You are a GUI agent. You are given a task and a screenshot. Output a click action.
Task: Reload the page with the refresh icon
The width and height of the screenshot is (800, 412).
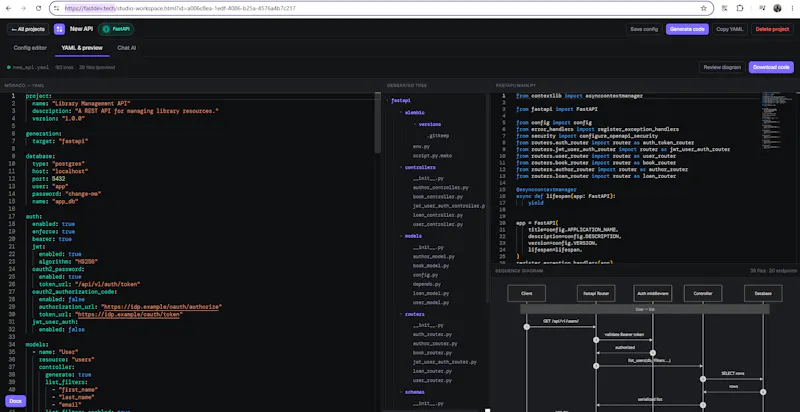[38, 8]
